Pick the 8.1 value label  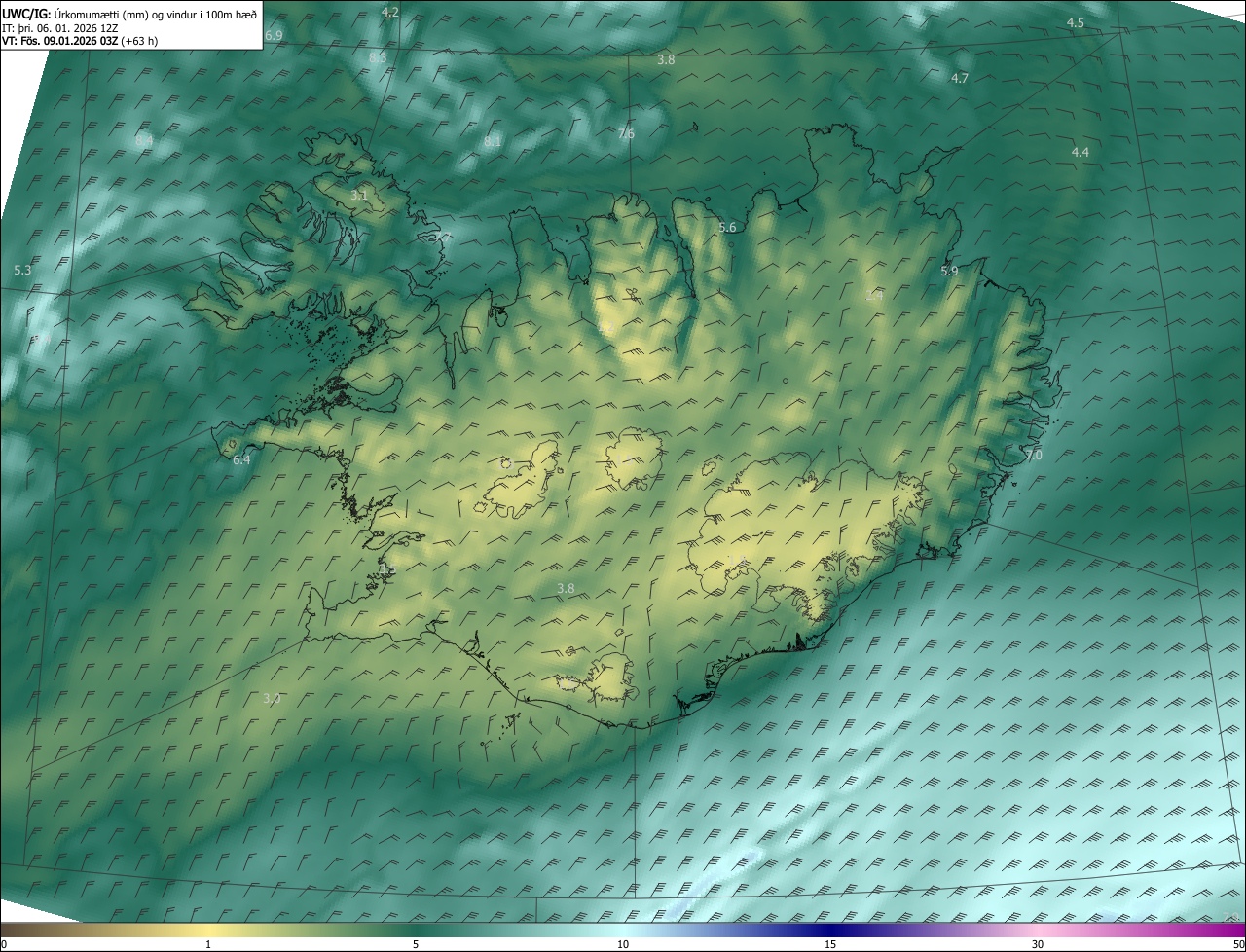[x=493, y=142]
